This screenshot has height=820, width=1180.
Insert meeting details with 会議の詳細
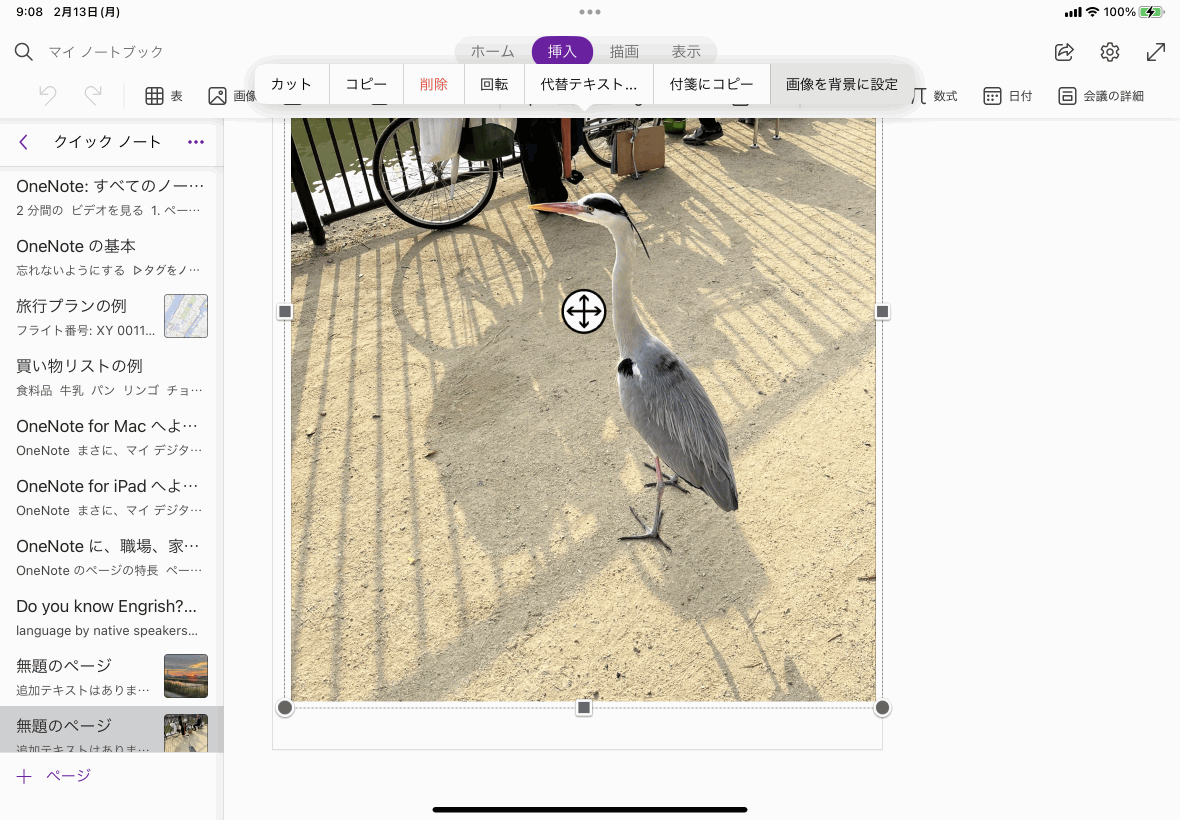[x=1101, y=96]
